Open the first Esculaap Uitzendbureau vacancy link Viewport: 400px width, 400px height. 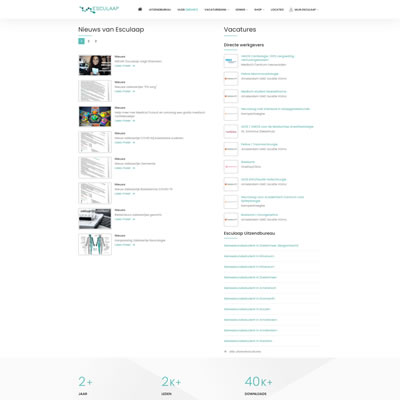261,246
